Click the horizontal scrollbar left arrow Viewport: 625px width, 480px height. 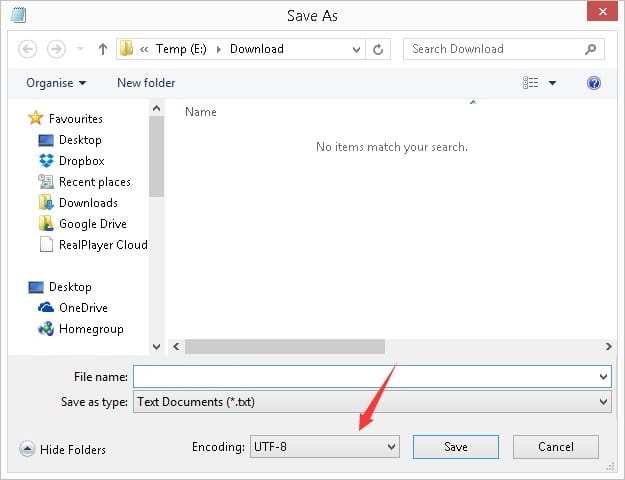click(x=176, y=346)
